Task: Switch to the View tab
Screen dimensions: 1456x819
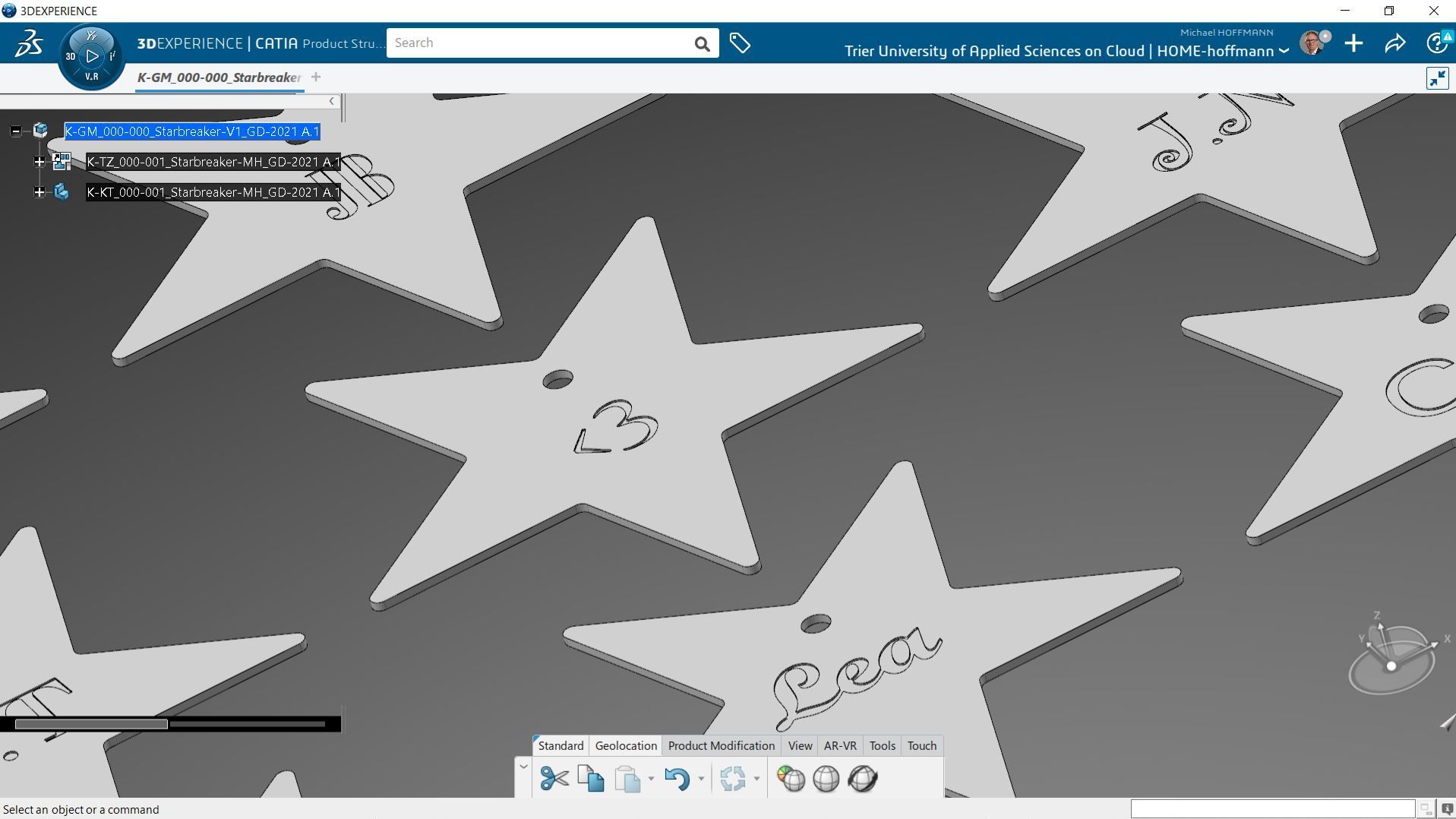Action: click(x=800, y=746)
